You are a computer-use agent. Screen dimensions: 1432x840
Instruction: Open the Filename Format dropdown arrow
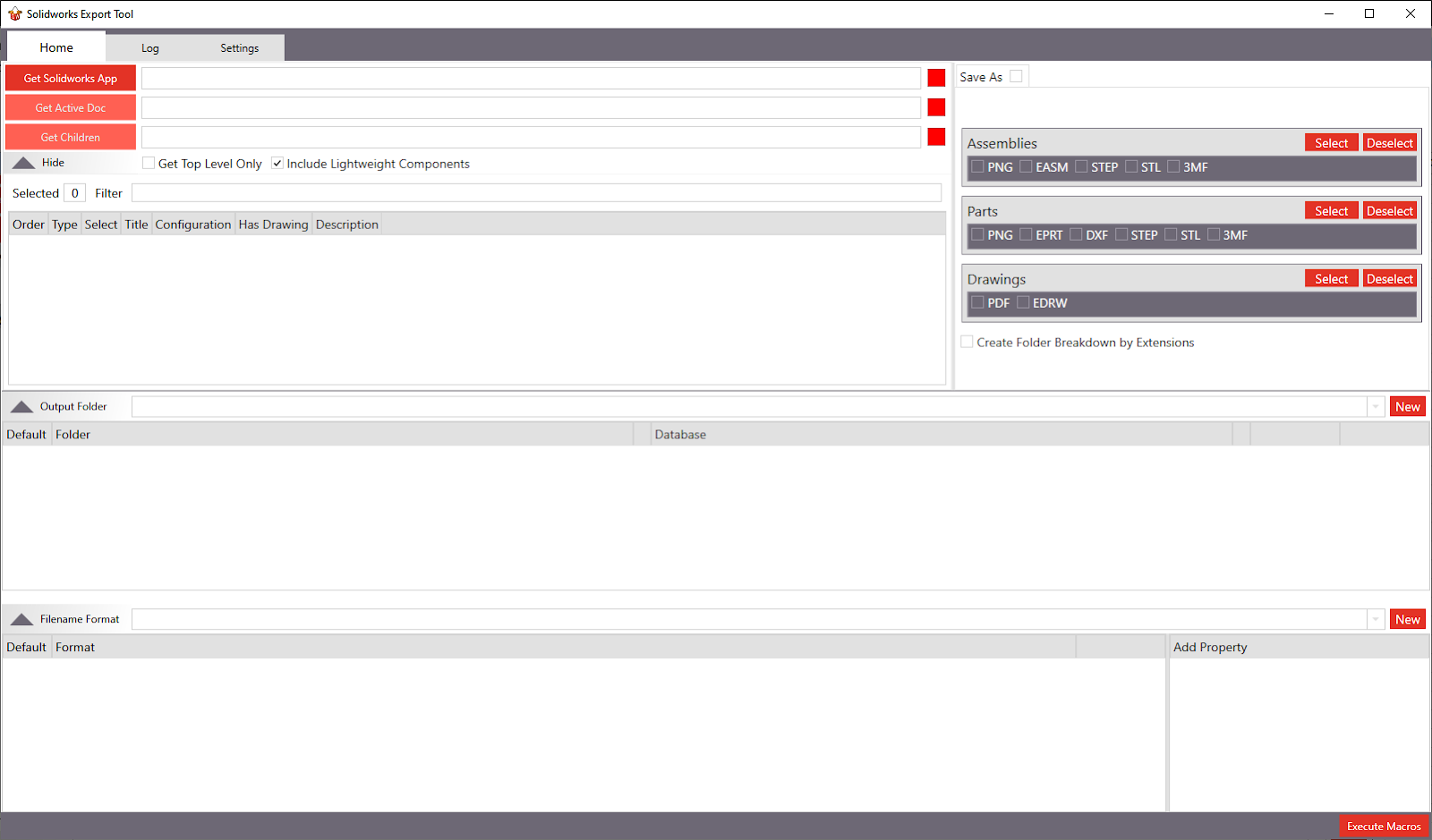[x=1376, y=620]
